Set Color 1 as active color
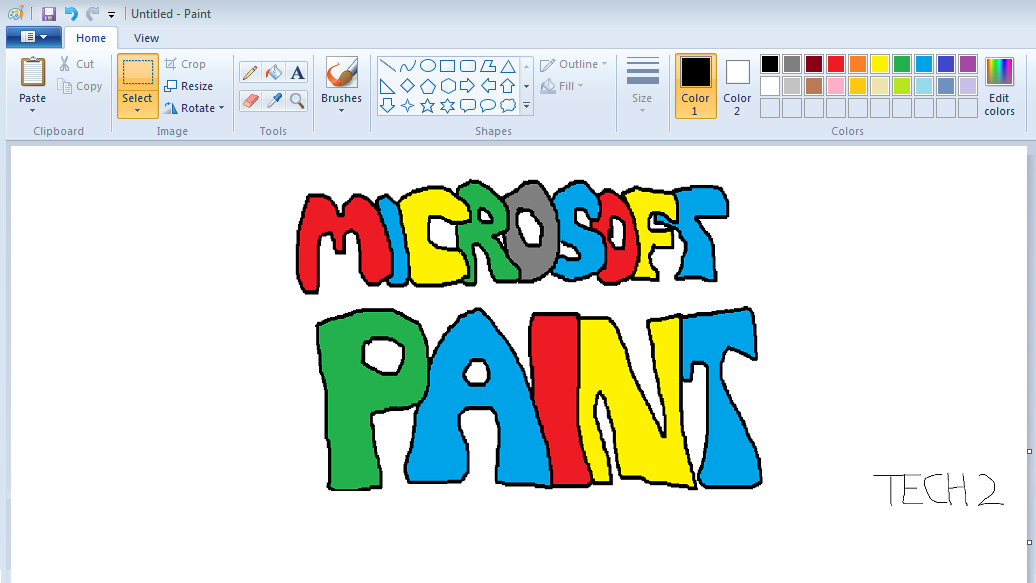Screen dimensions: 1036x583 [696, 86]
